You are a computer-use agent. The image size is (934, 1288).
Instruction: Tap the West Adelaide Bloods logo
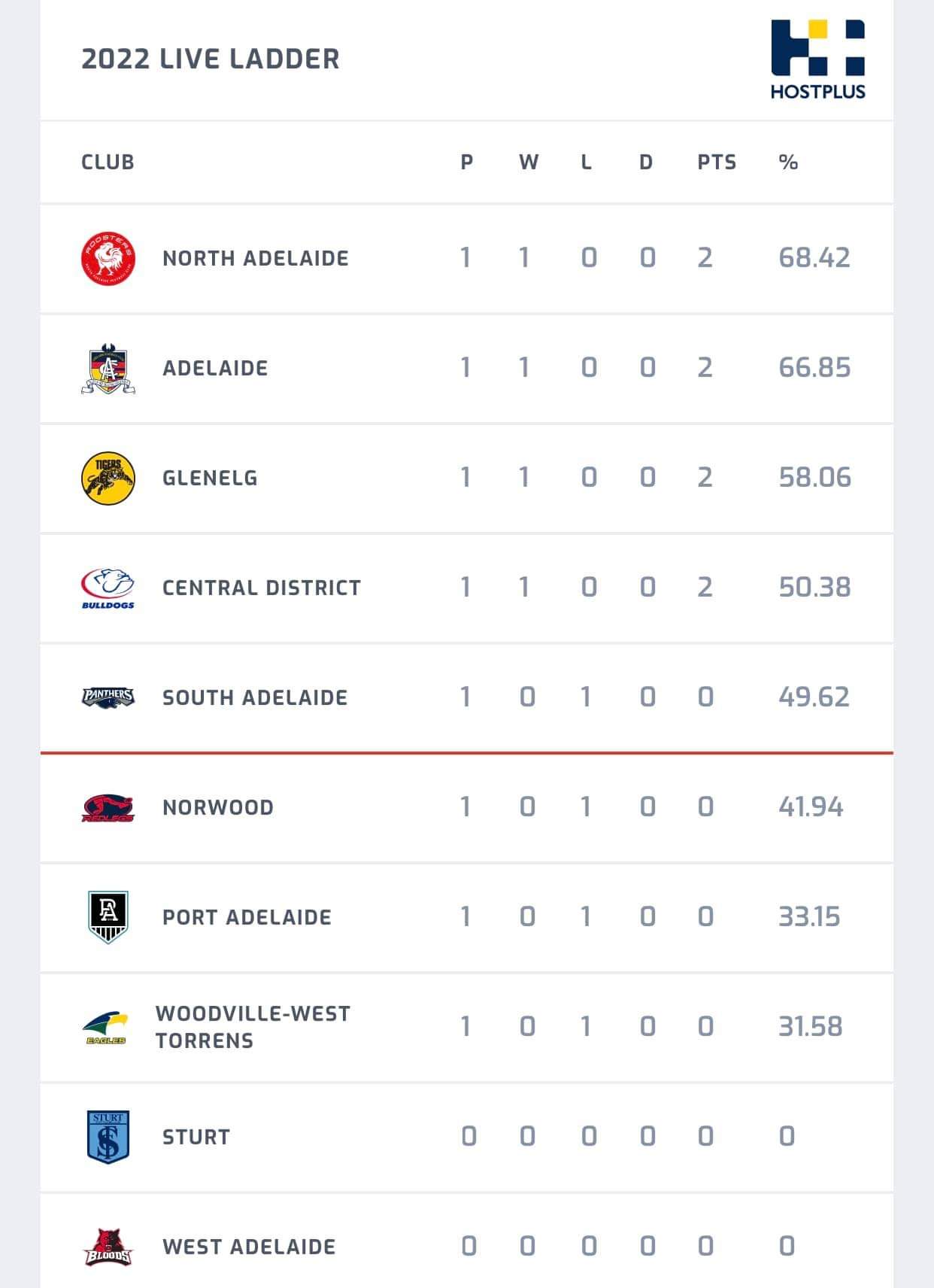tap(108, 1247)
